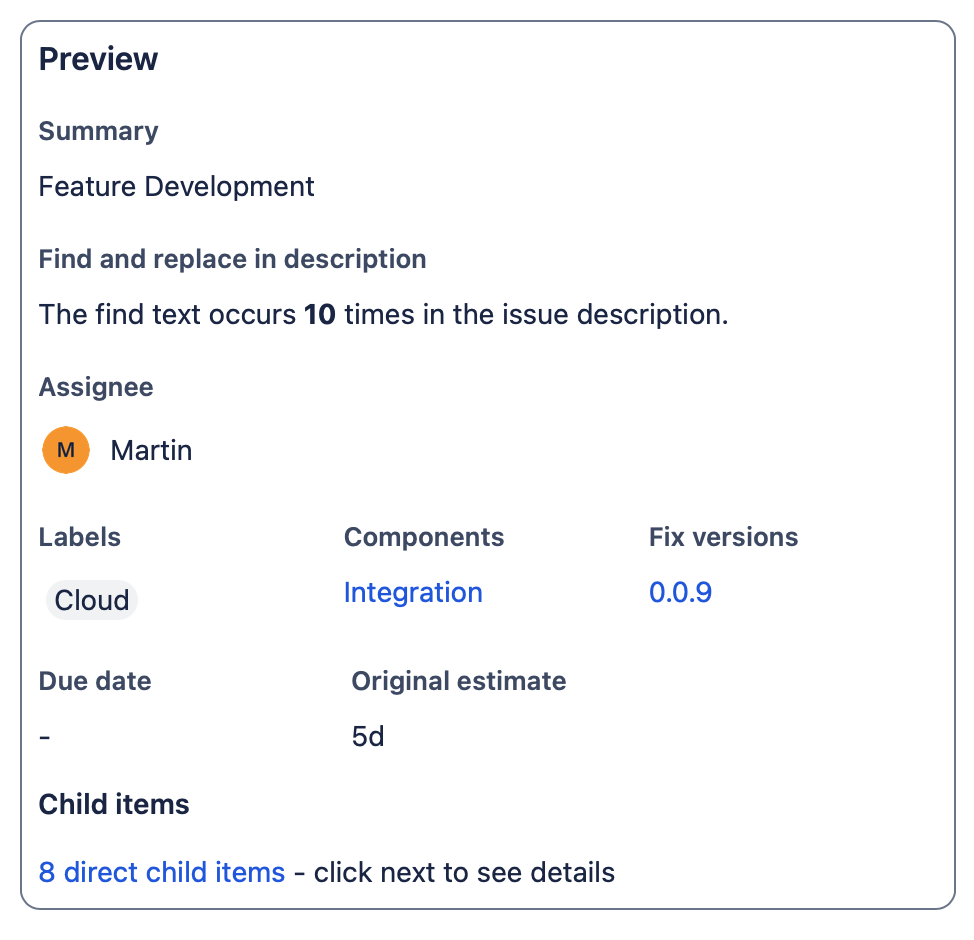Click the Find and replace in description label
974x940 pixels.
[232, 259]
